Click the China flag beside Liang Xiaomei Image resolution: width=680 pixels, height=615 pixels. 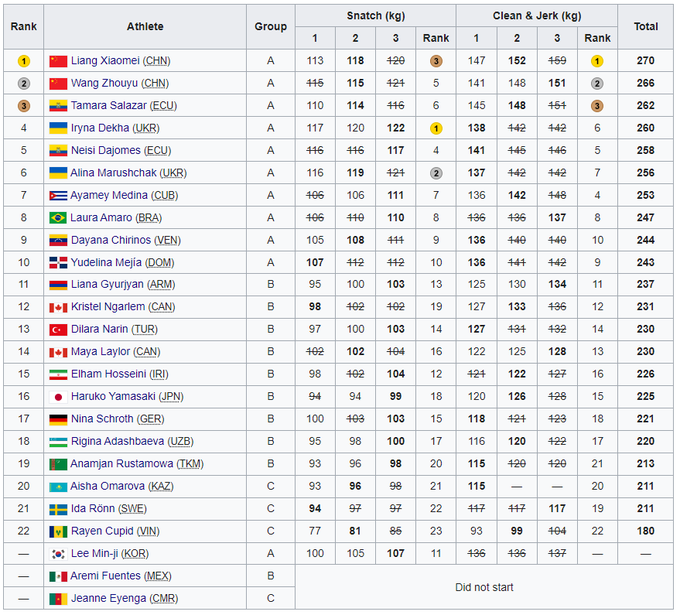click(x=58, y=61)
